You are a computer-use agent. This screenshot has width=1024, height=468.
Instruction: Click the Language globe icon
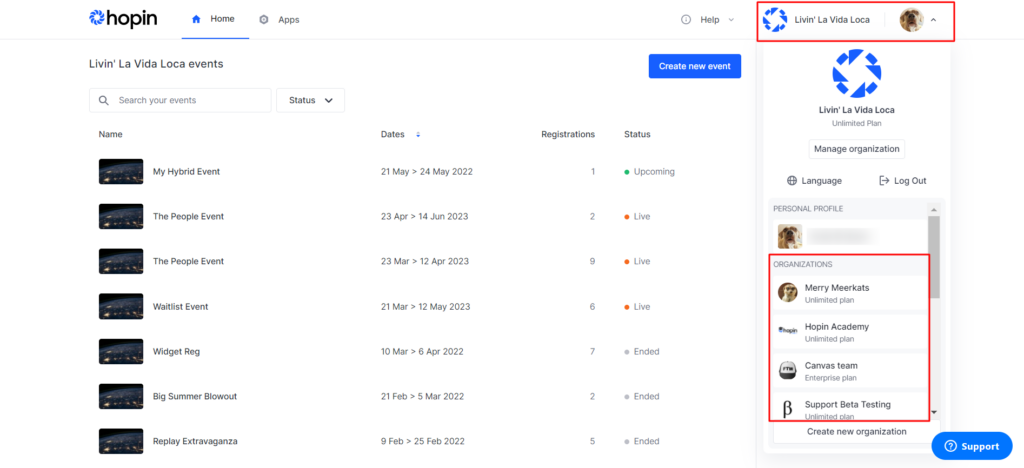[792, 181]
